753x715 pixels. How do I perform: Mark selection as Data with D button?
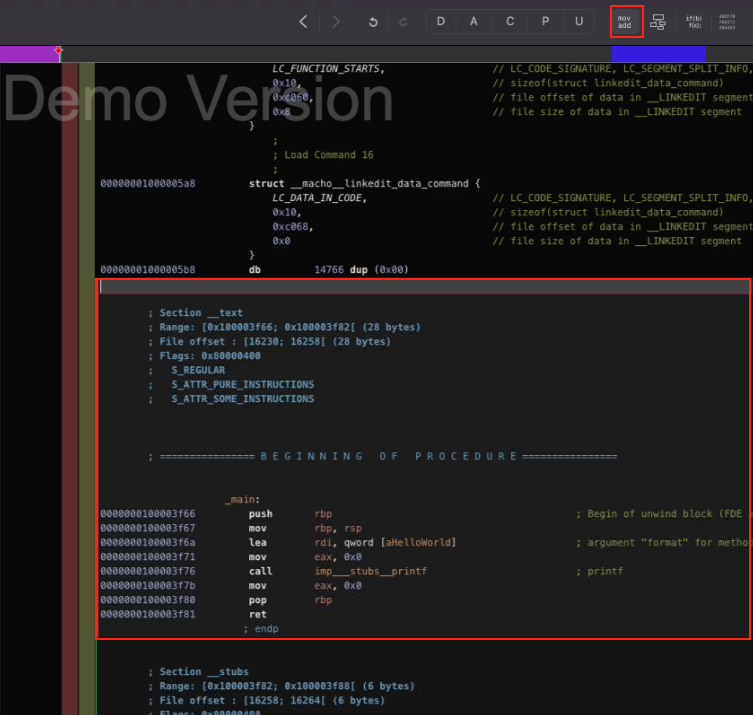(441, 21)
